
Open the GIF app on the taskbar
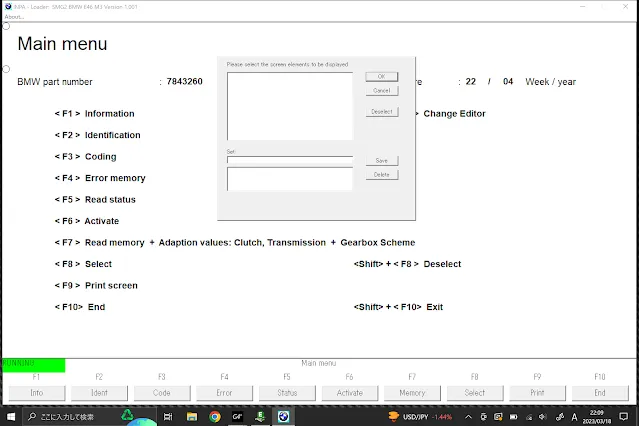click(237, 417)
